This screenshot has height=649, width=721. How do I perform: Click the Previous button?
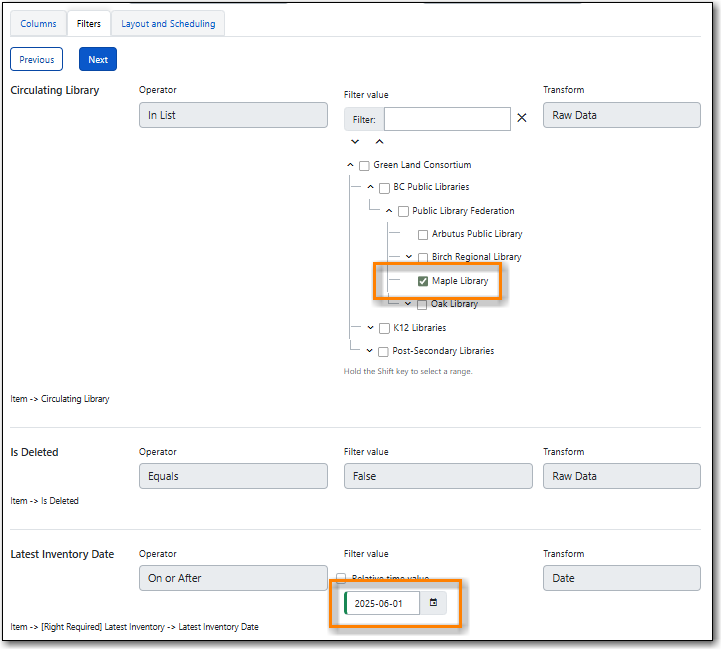tap(36, 60)
